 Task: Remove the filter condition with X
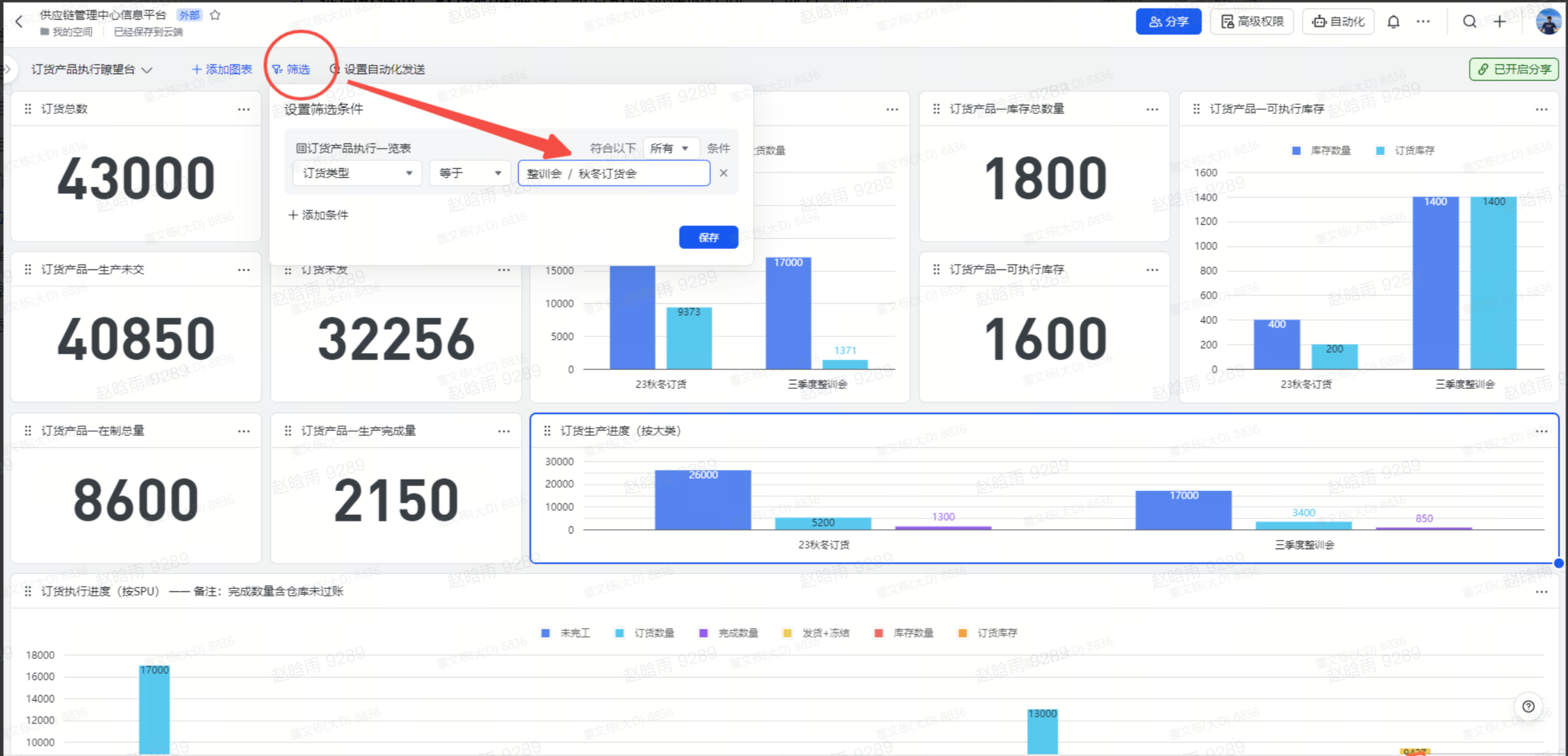coord(723,173)
